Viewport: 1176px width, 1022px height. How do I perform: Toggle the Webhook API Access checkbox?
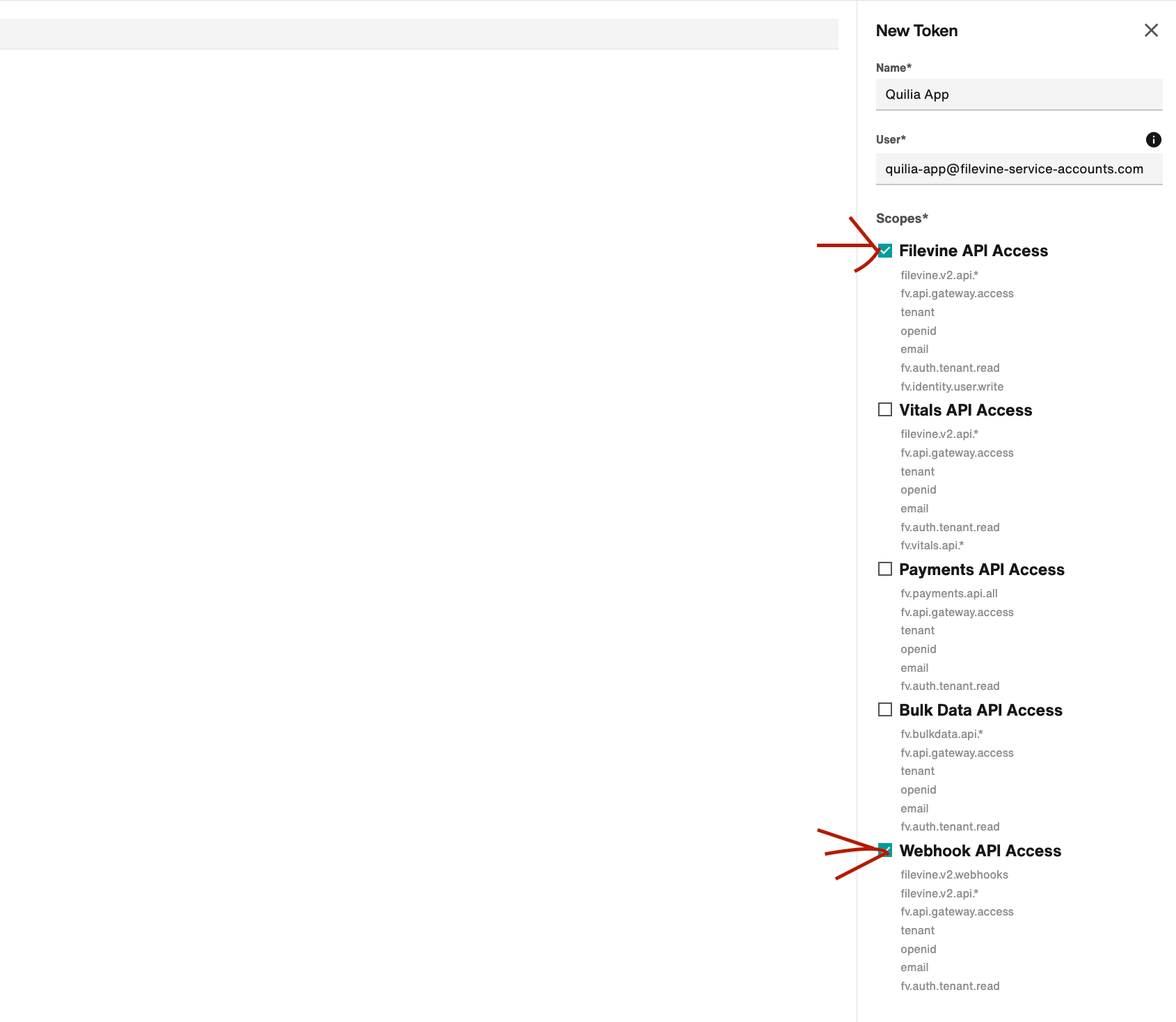(885, 850)
